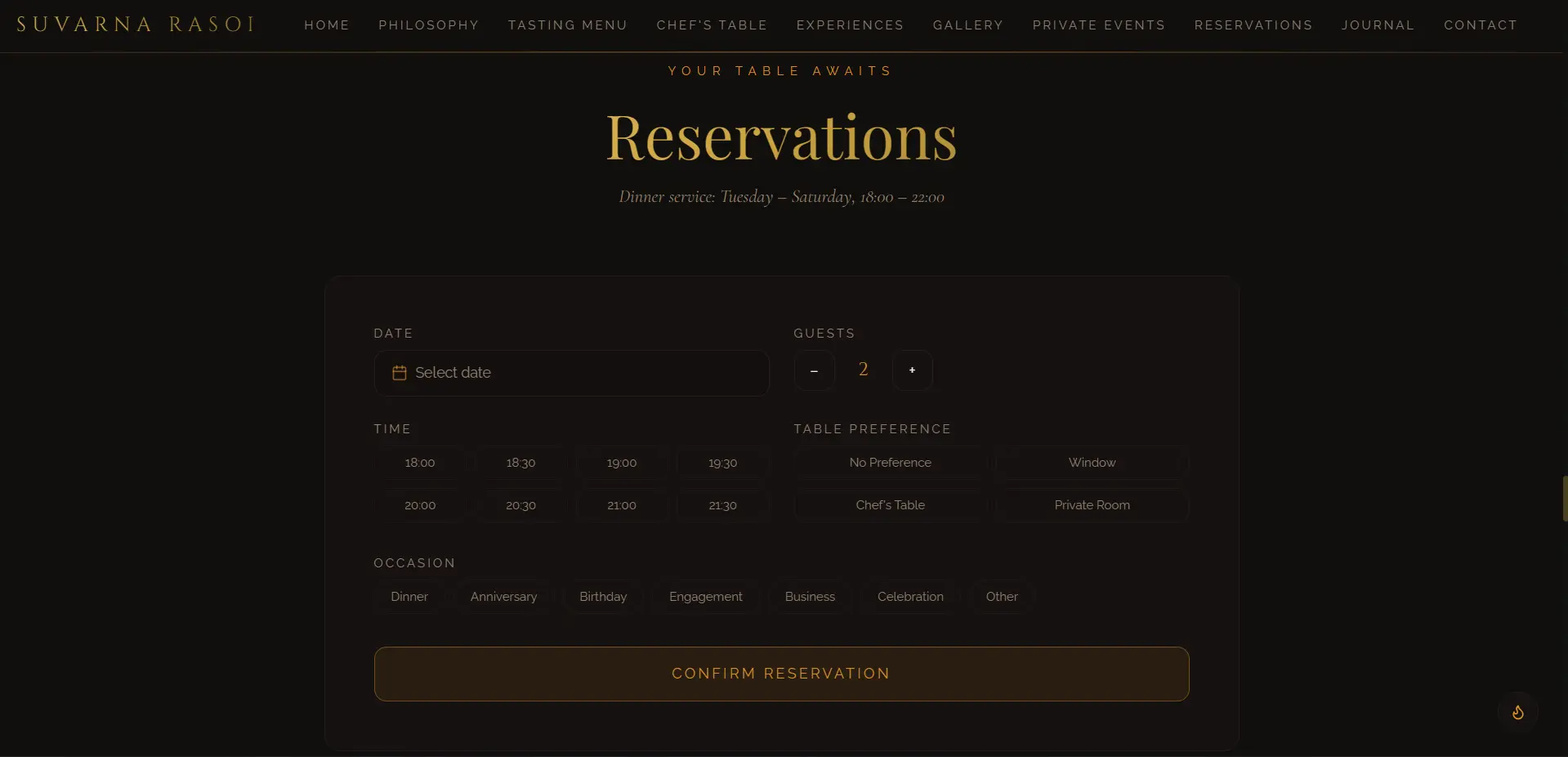Increase guest count with the plus button

pos(912,370)
